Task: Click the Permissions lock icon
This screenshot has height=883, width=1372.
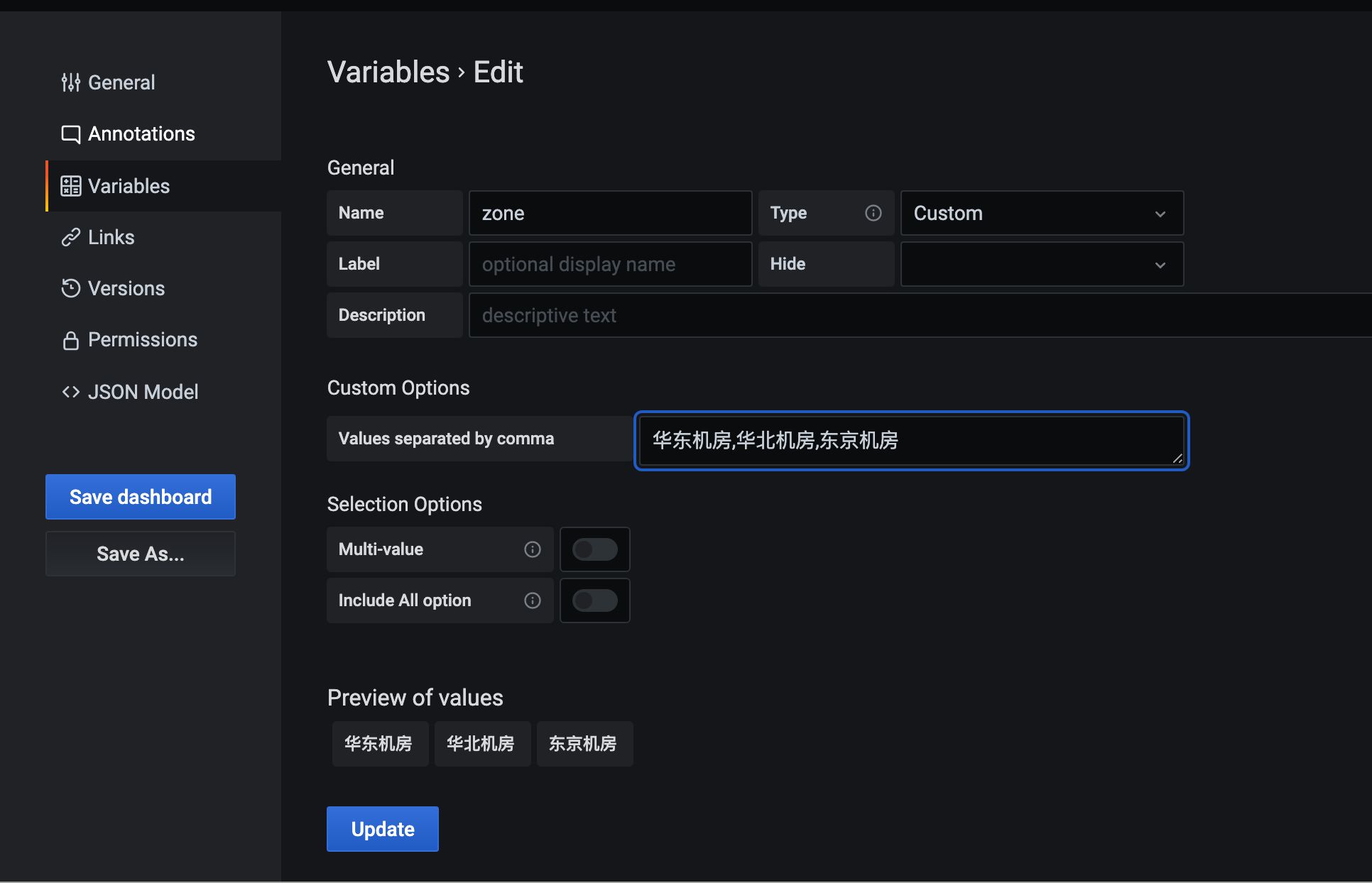Action: point(70,340)
